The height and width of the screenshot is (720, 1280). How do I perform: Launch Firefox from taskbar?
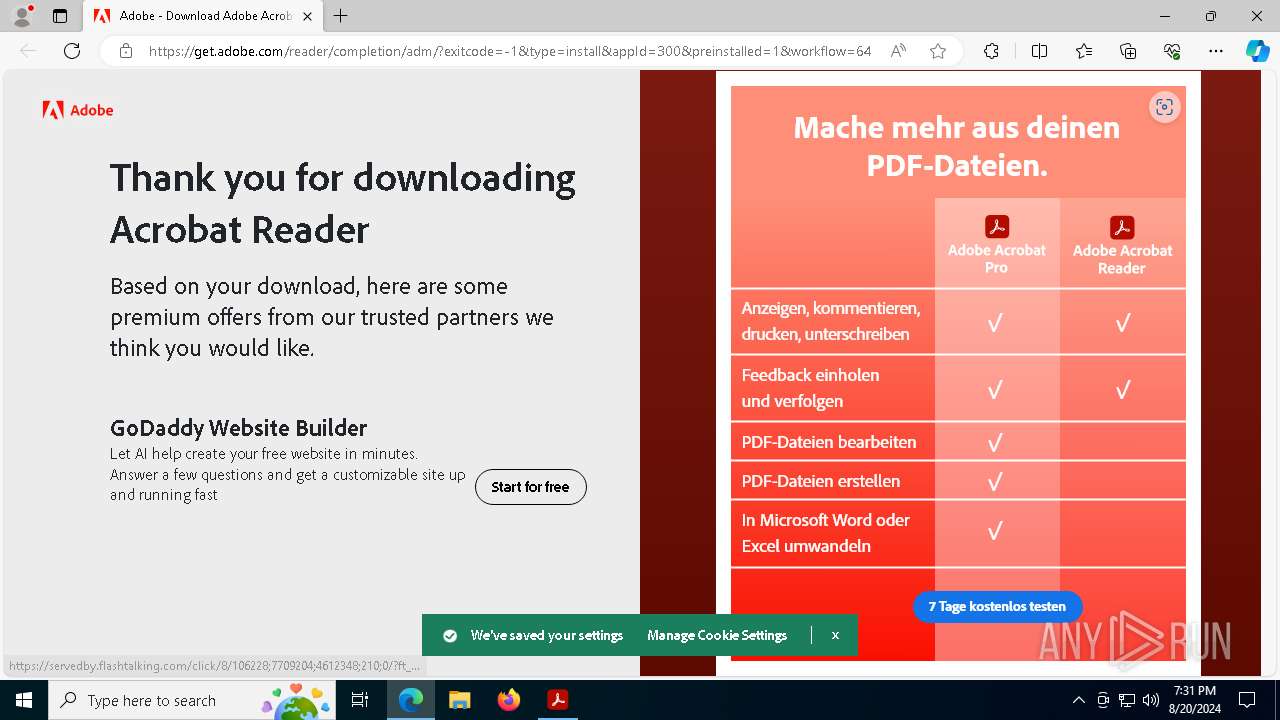(x=508, y=700)
